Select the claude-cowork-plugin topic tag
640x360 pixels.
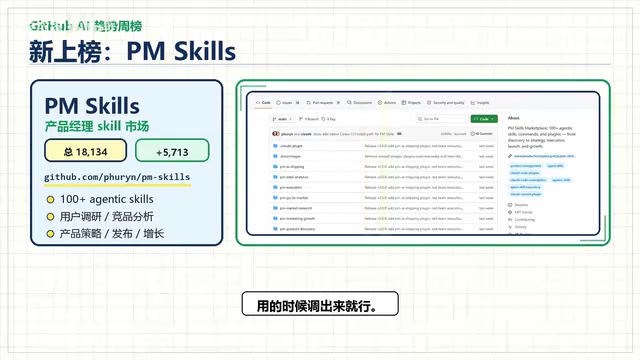(x=526, y=194)
